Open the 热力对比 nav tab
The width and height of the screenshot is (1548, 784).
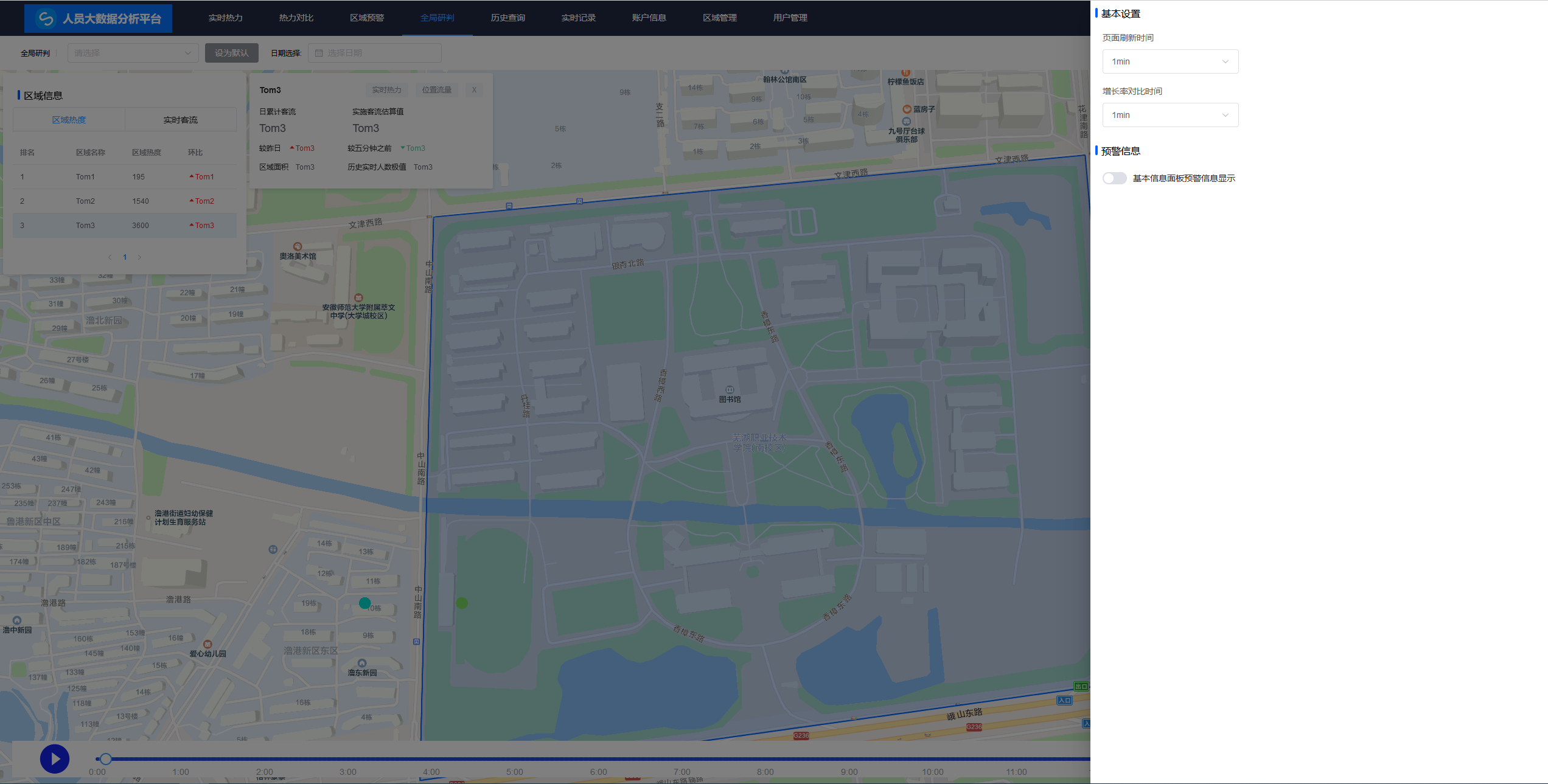[296, 18]
